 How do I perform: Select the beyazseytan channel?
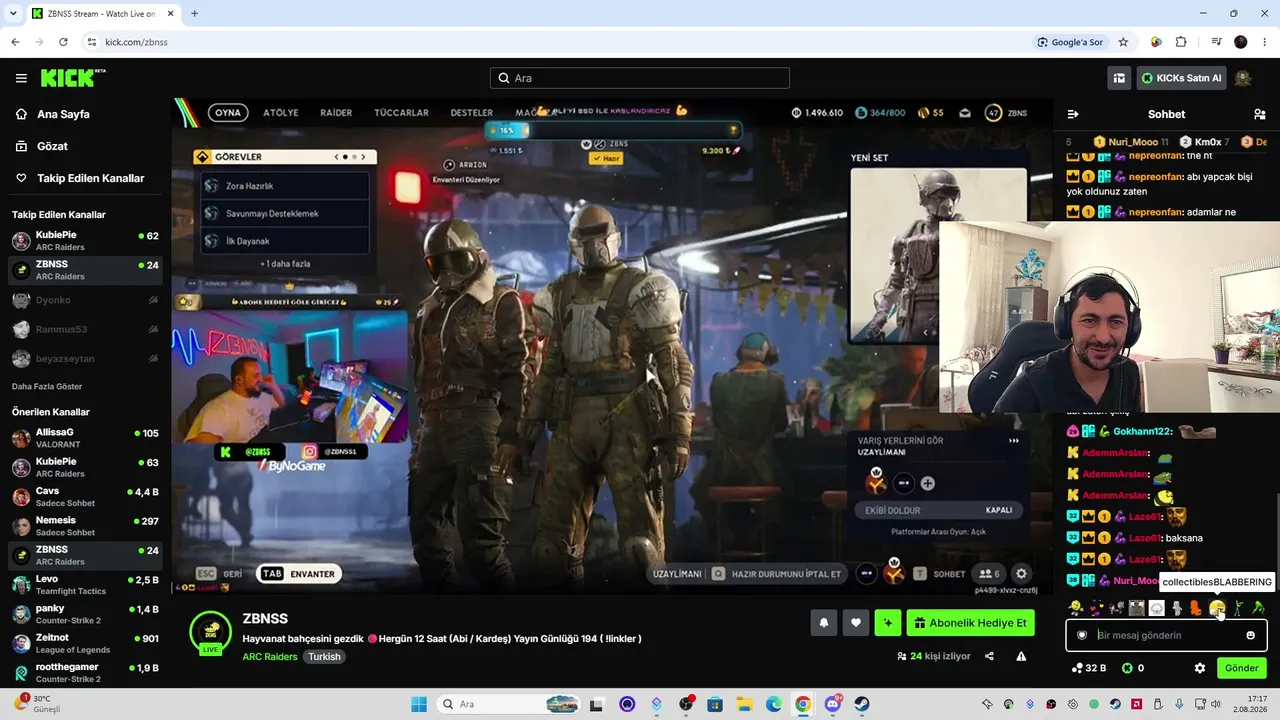(x=85, y=358)
